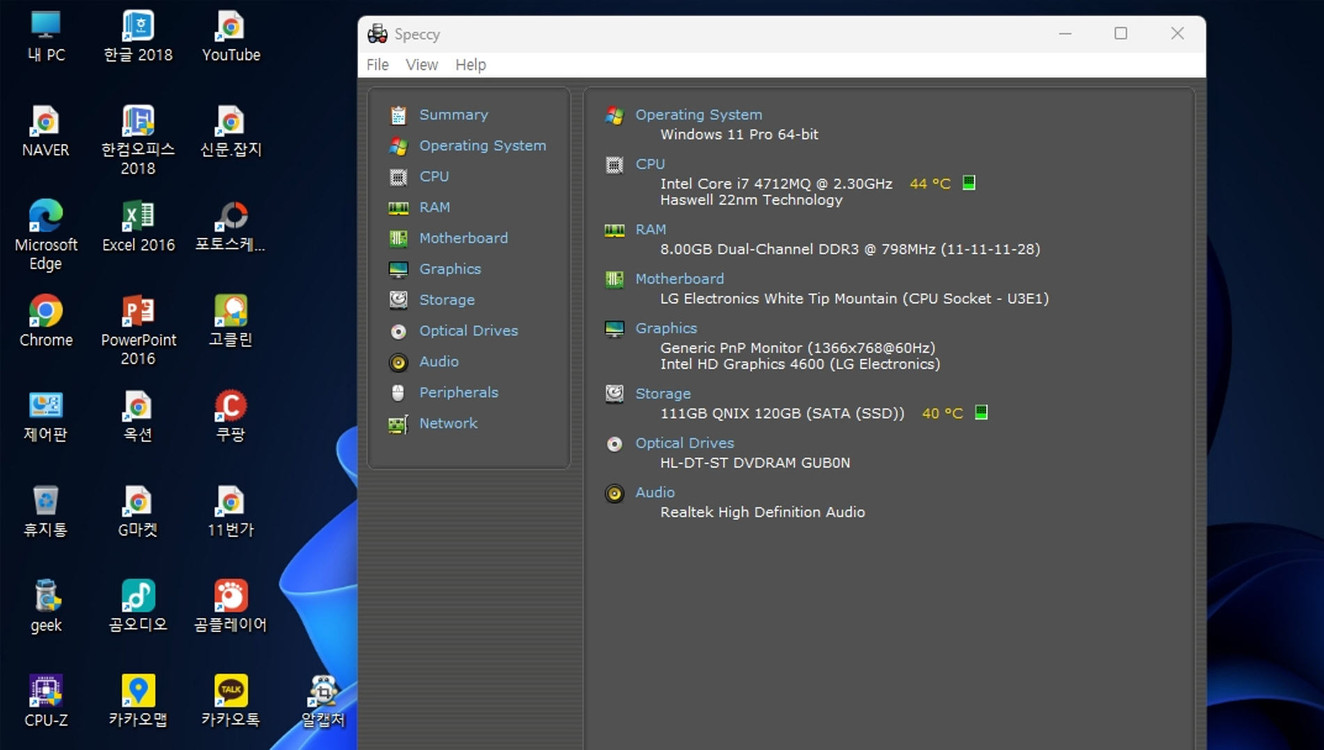1324x750 pixels.
Task: Open the Optical Drives section
Action: point(469,330)
